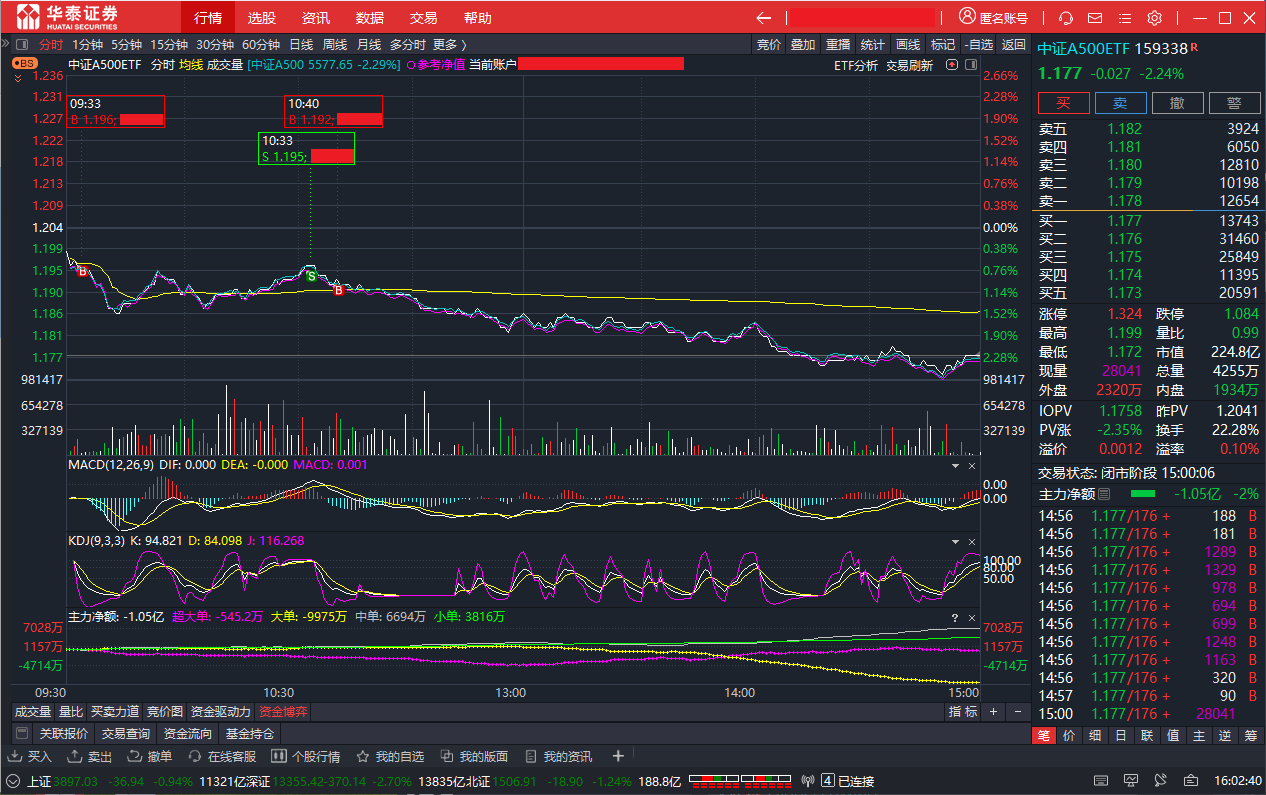Open the settings gear icon
This screenshot has height=795, width=1266.
(1154, 18)
